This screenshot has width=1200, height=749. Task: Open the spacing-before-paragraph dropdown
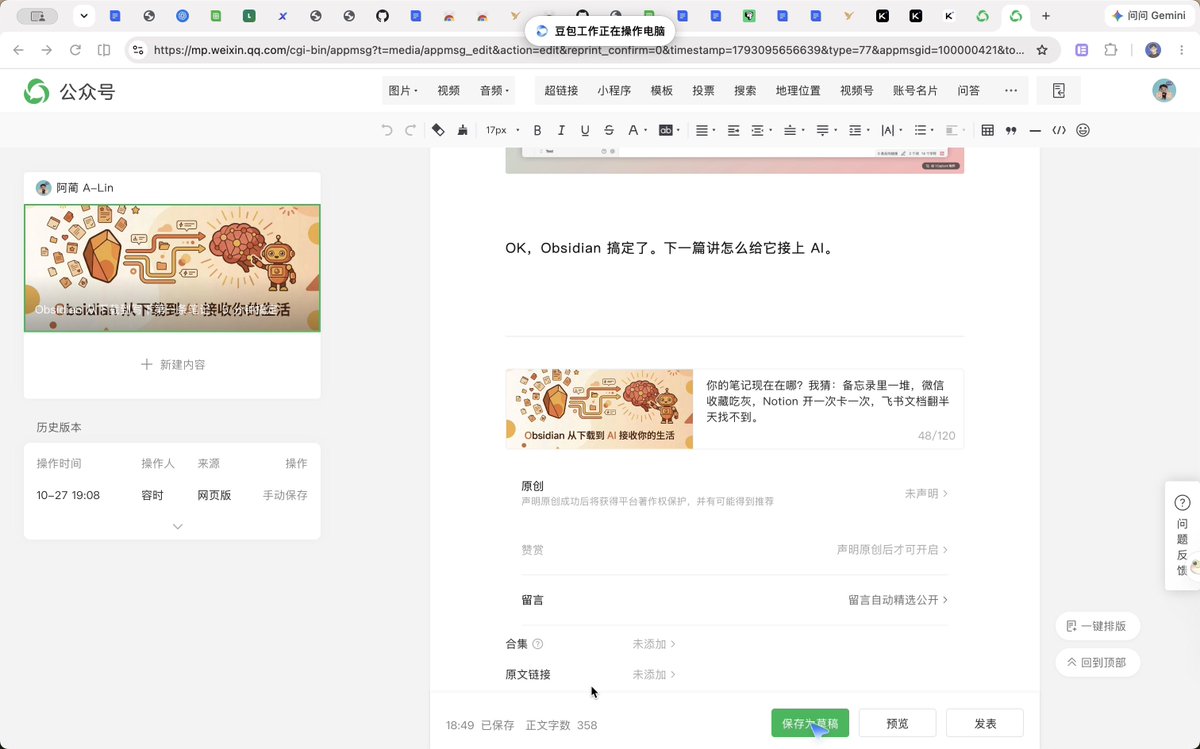(793, 130)
